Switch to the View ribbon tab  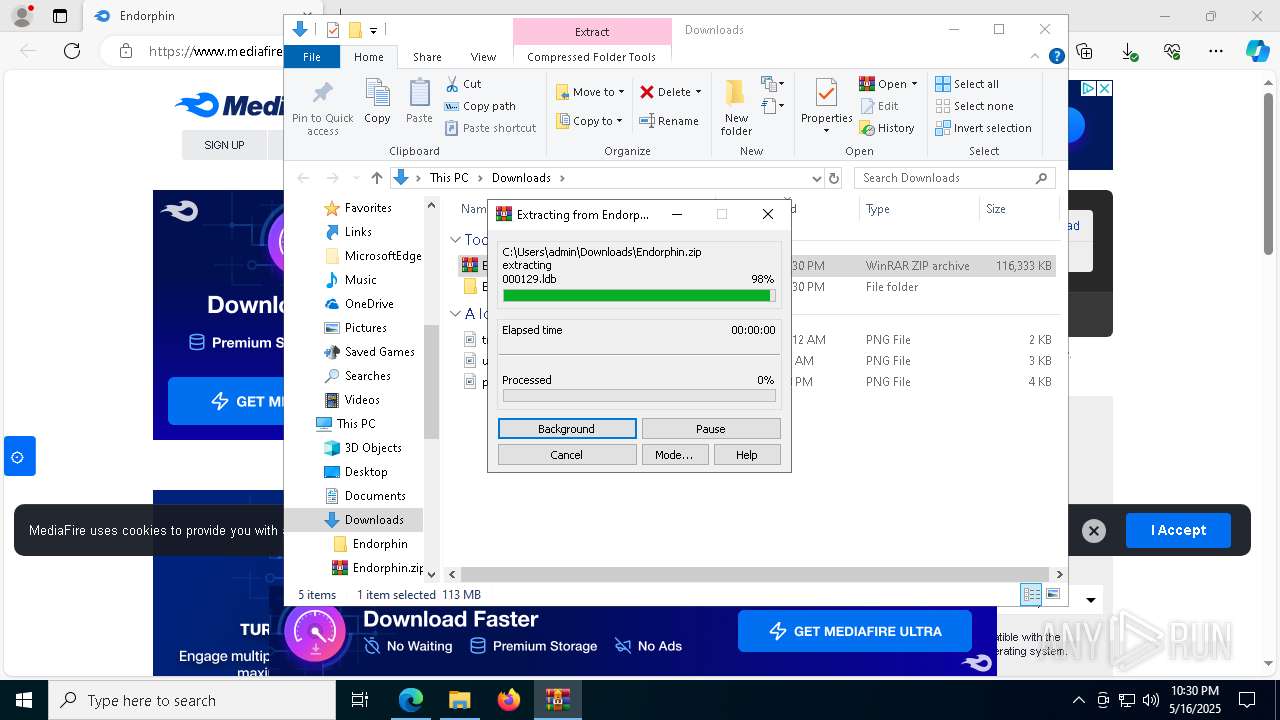point(483,57)
